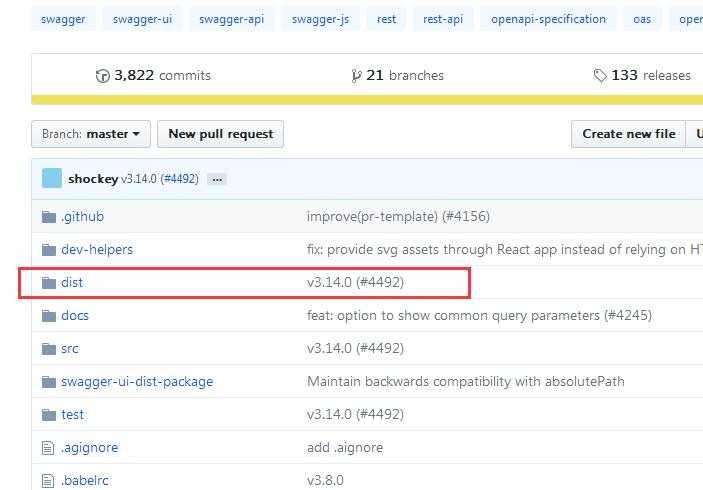
Task: Open the 'feat: option to show common query' commit
Action: coord(479,316)
